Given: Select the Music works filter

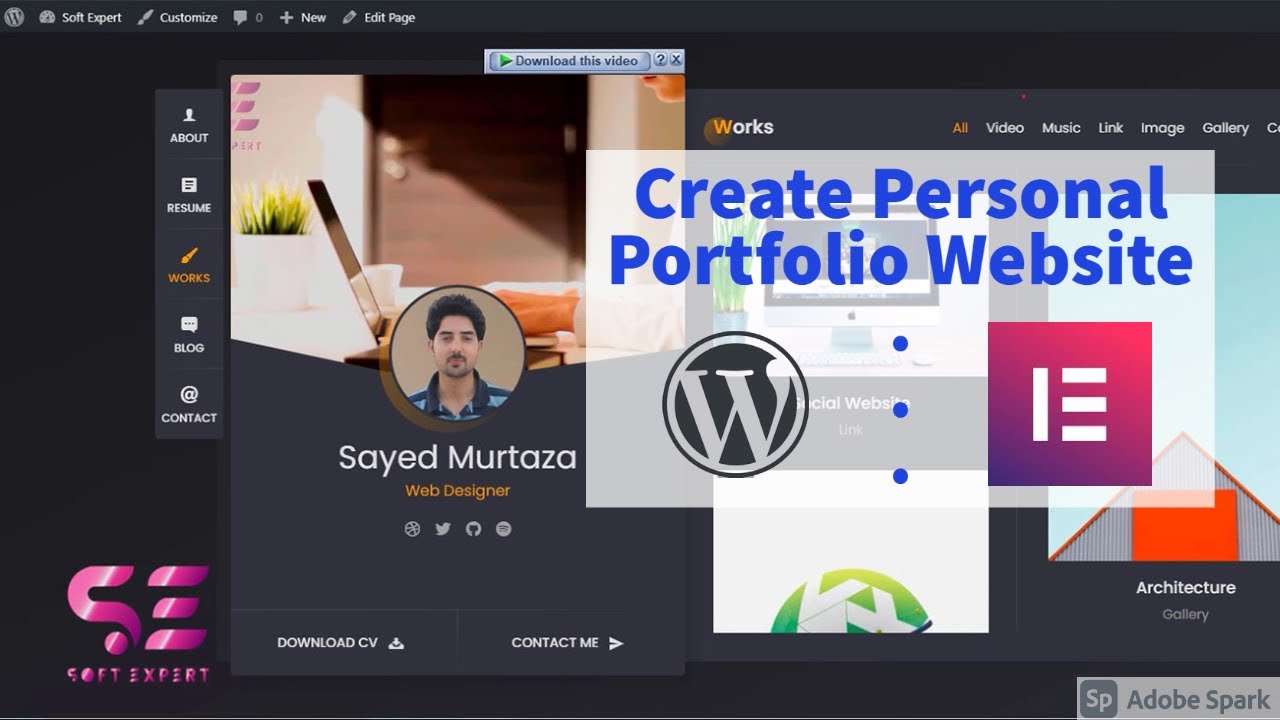Looking at the screenshot, I should 1061,128.
